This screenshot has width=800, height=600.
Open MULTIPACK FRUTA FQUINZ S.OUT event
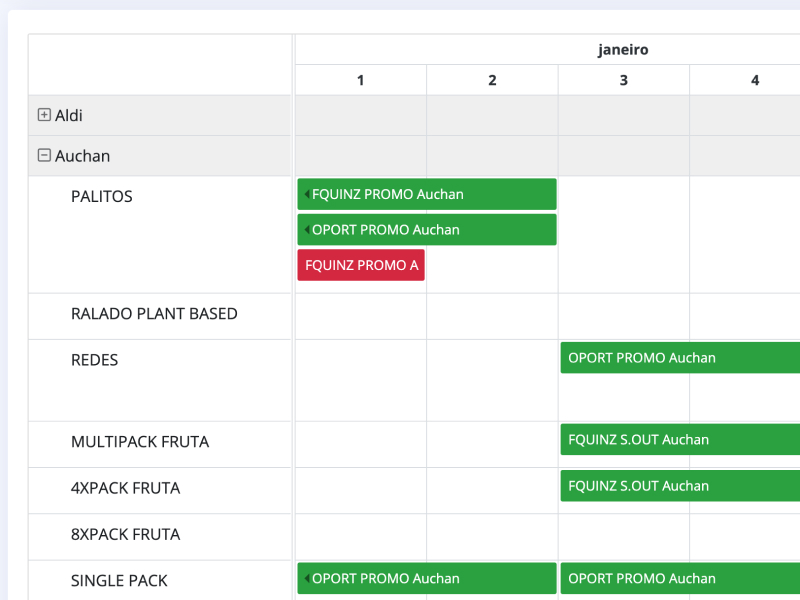pyautogui.click(x=680, y=439)
